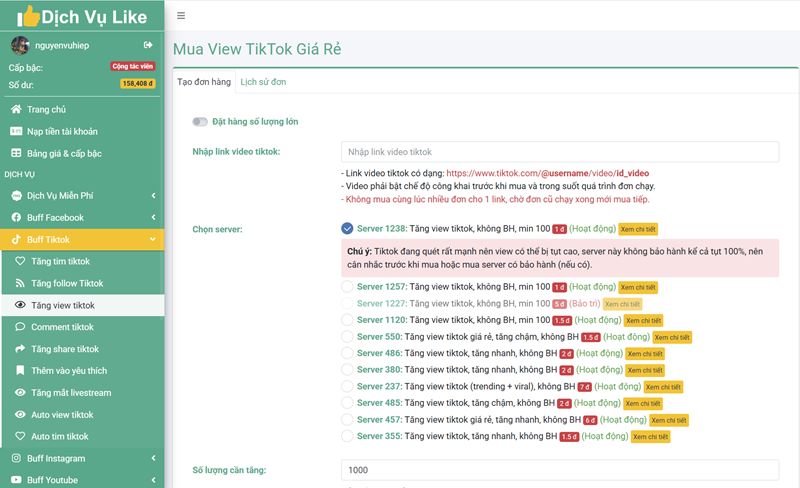The height and width of the screenshot is (488, 800).
Task: Open Trang chủ home icon
Action: pyautogui.click(x=16, y=109)
